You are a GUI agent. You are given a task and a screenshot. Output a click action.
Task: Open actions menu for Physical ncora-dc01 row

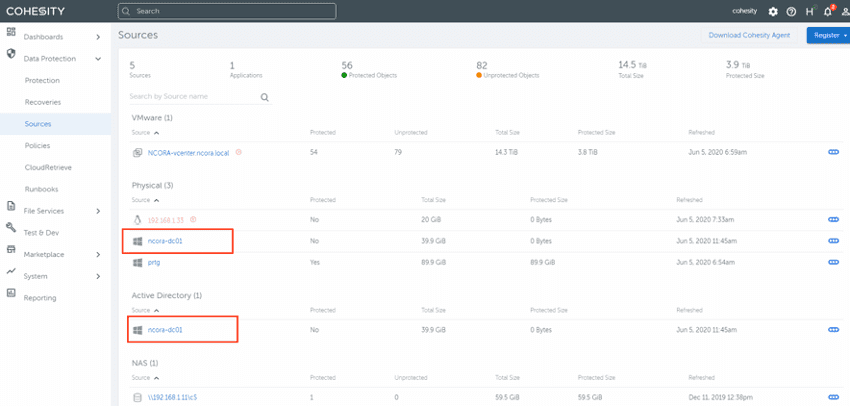click(x=834, y=241)
